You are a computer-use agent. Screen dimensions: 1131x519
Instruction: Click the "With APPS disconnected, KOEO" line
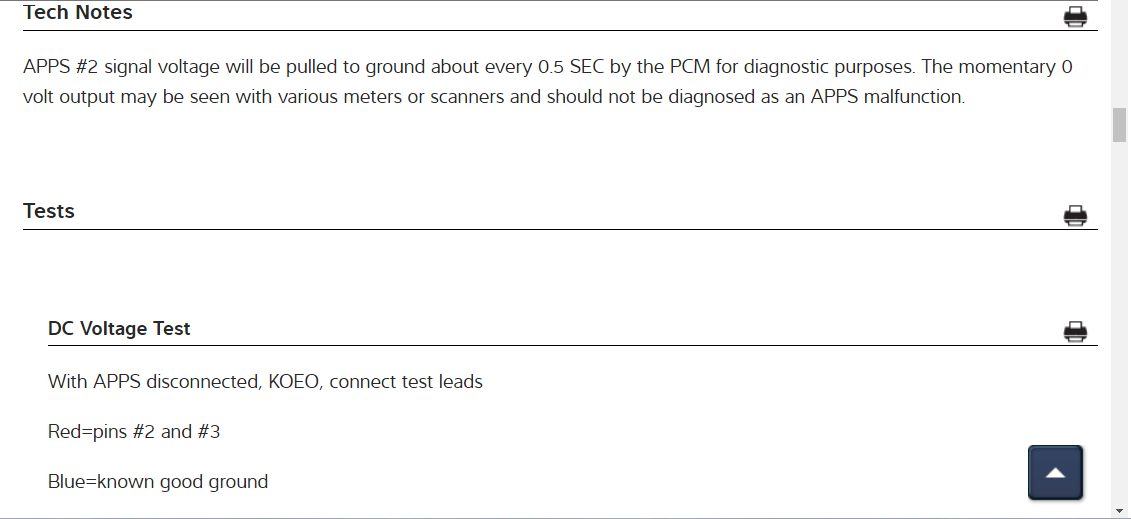[184, 381]
